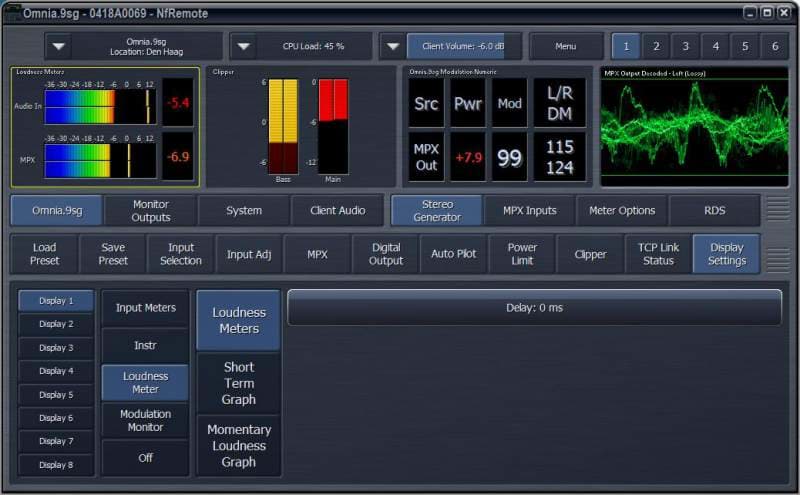Select Display 8
Image resolution: width=800 pixels, height=495 pixels.
click(56, 465)
